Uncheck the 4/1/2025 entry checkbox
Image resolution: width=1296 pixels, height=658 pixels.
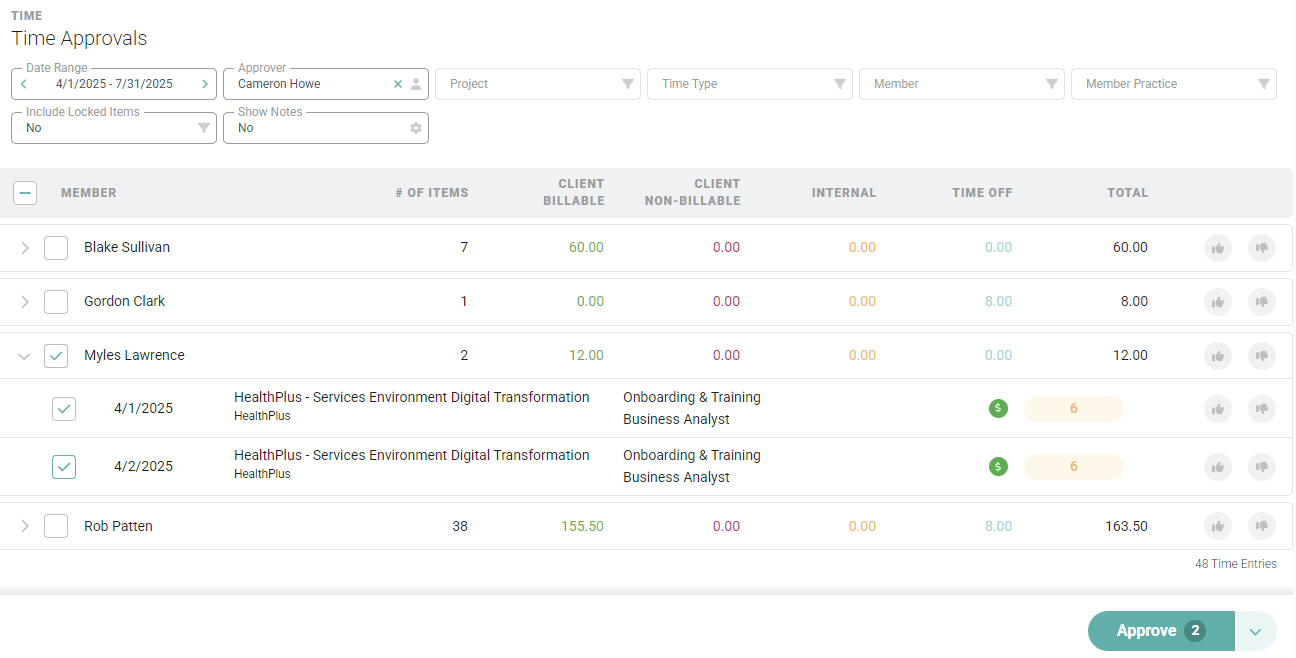tap(64, 408)
